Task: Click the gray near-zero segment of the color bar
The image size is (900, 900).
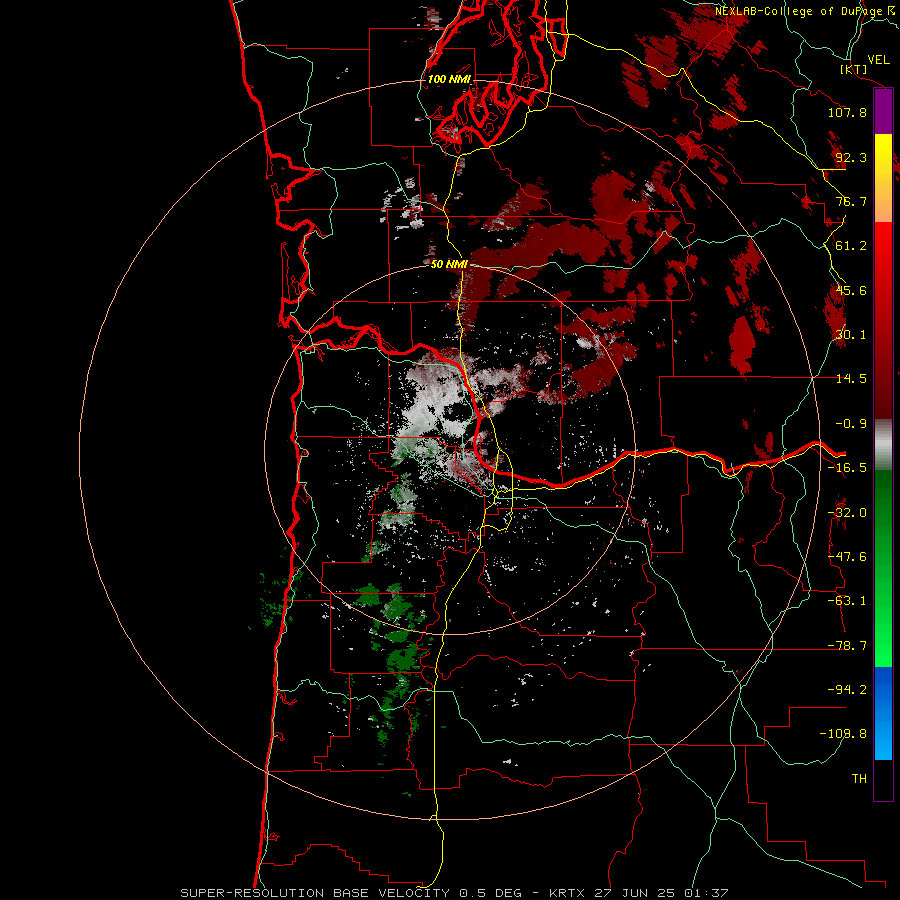Action: point(883,445)
